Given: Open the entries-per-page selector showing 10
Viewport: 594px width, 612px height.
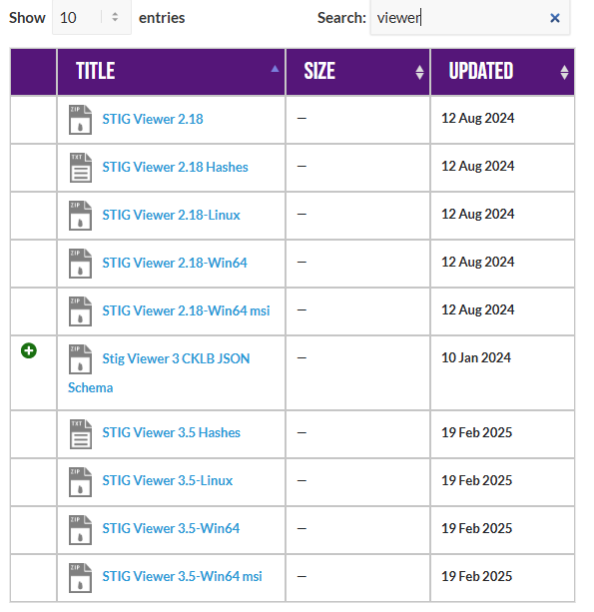Looking at the screenshot, I should click(x=92, y=18).
